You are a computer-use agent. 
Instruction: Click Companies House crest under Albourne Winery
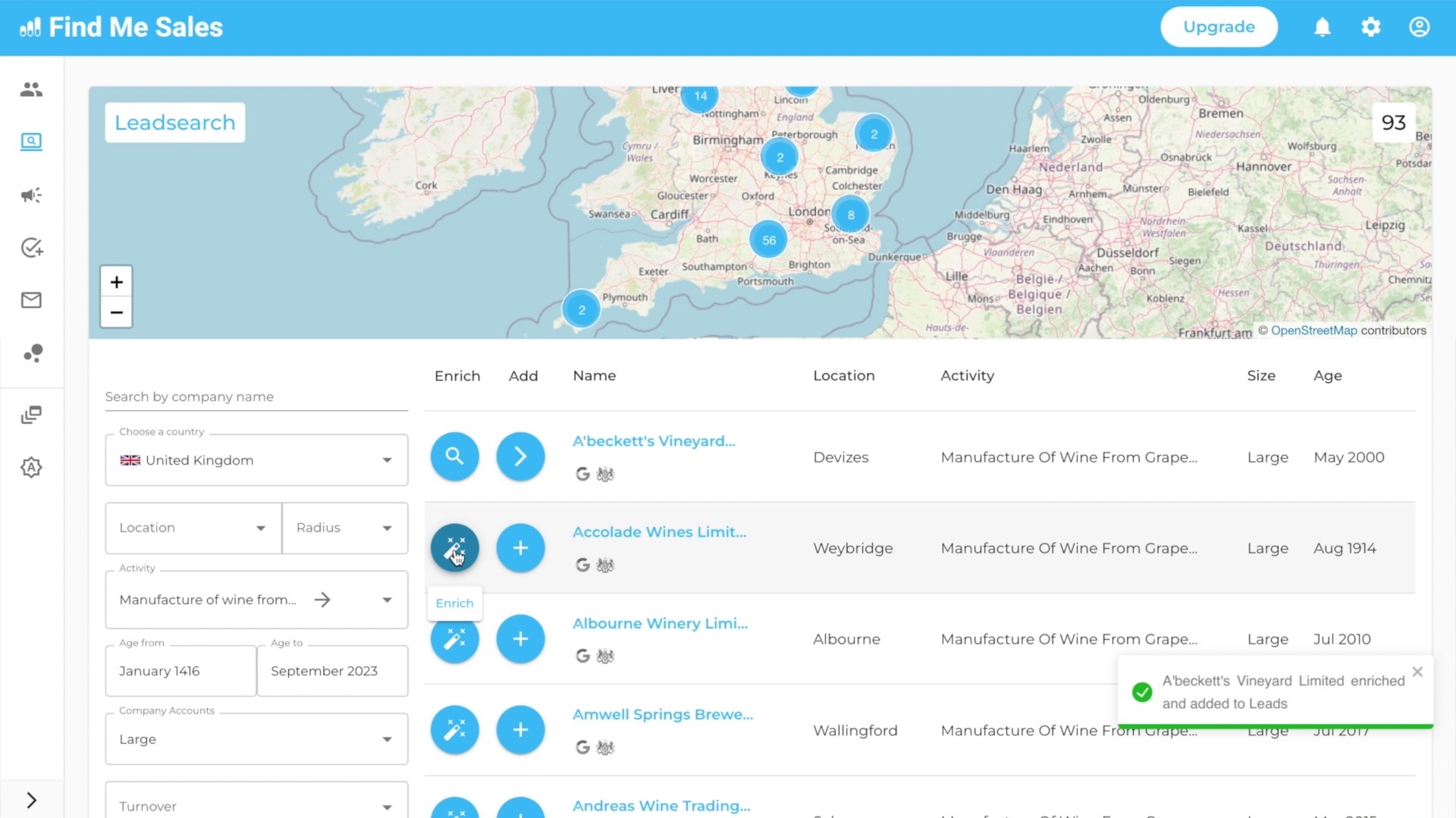point(605,656)
